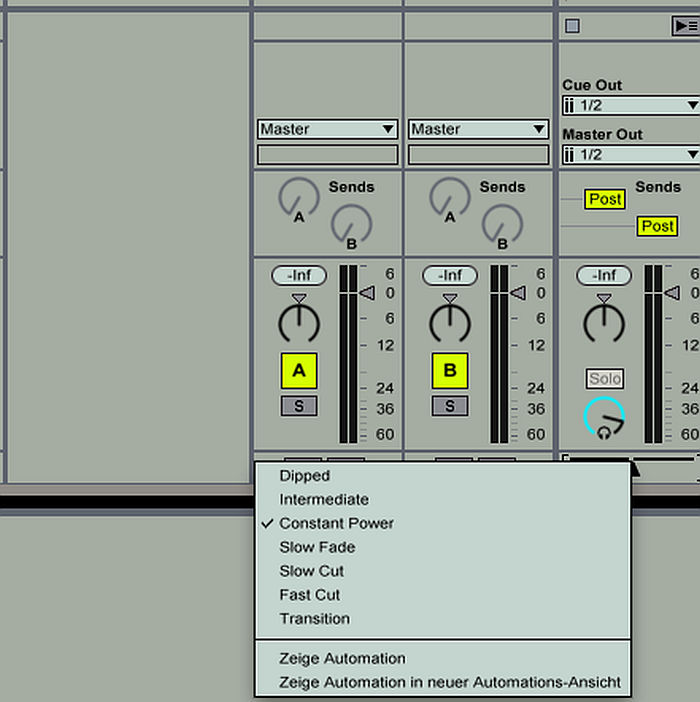Screen dimensions: 700x702
Task: Click Send A knob on track A
Action: tap(298, 198)
